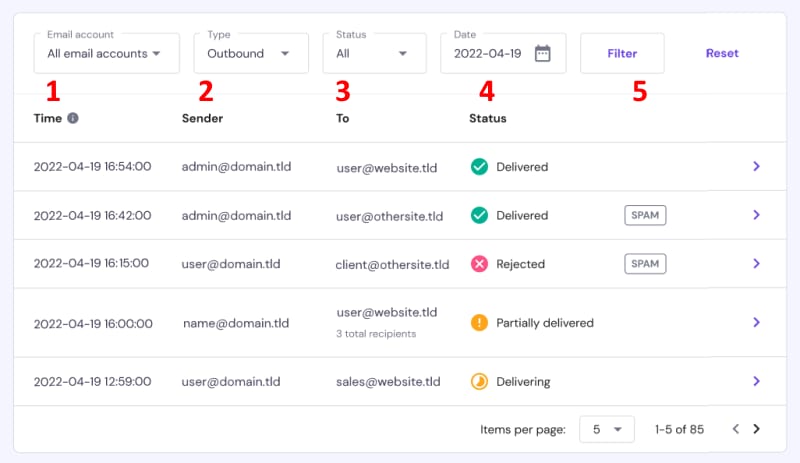
Task: Click orange Partially delivered warning icon
Action: pyautogui.click(x=479, y=323)
